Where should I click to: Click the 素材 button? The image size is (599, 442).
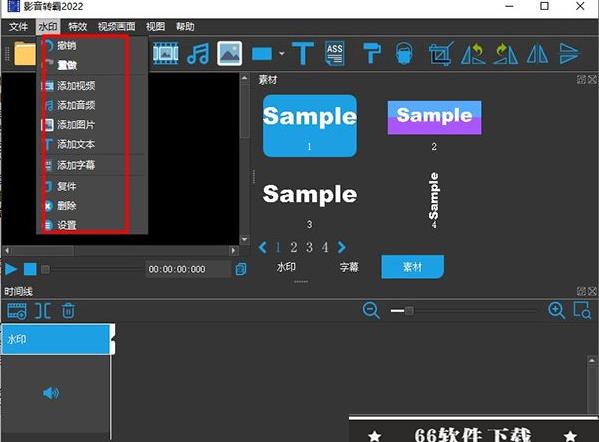(413, 267)
